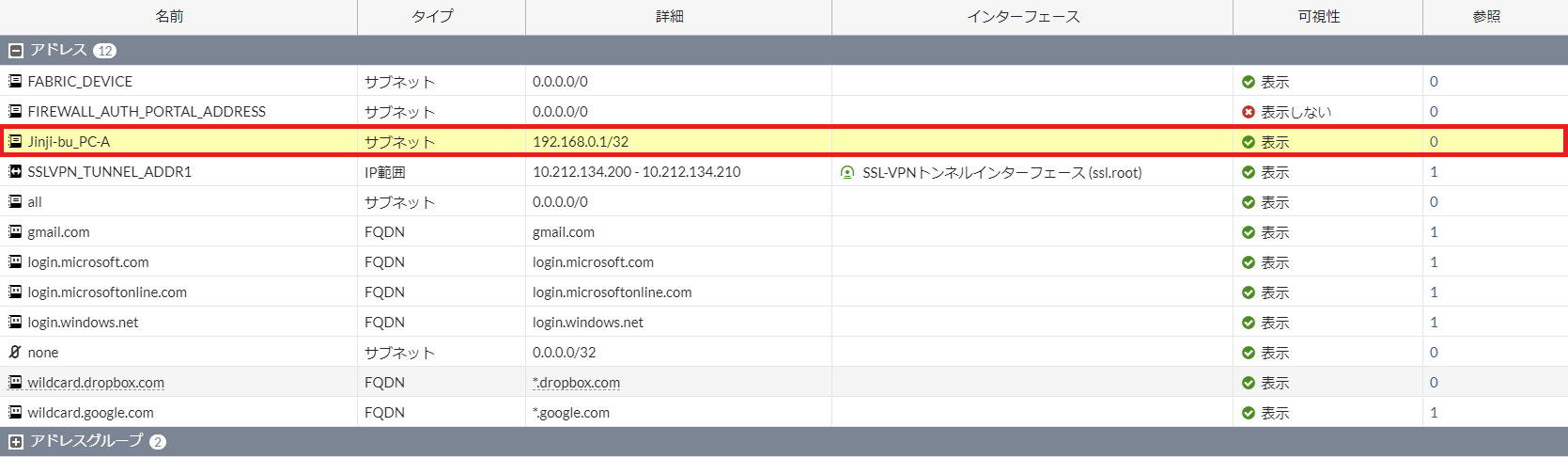Click the login.windows.net FQDN icon
This screenshot has height=458, width=1568.
pos(15,322)
